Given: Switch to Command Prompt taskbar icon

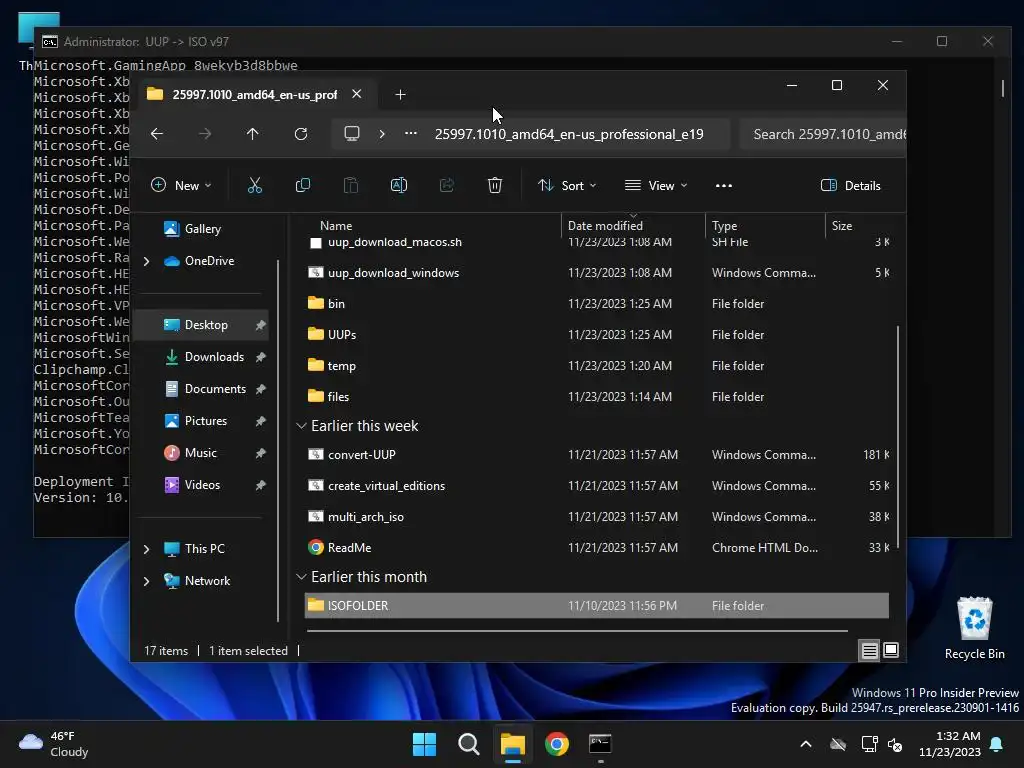Looking at the screenshot, I should (x=600, y=744).
